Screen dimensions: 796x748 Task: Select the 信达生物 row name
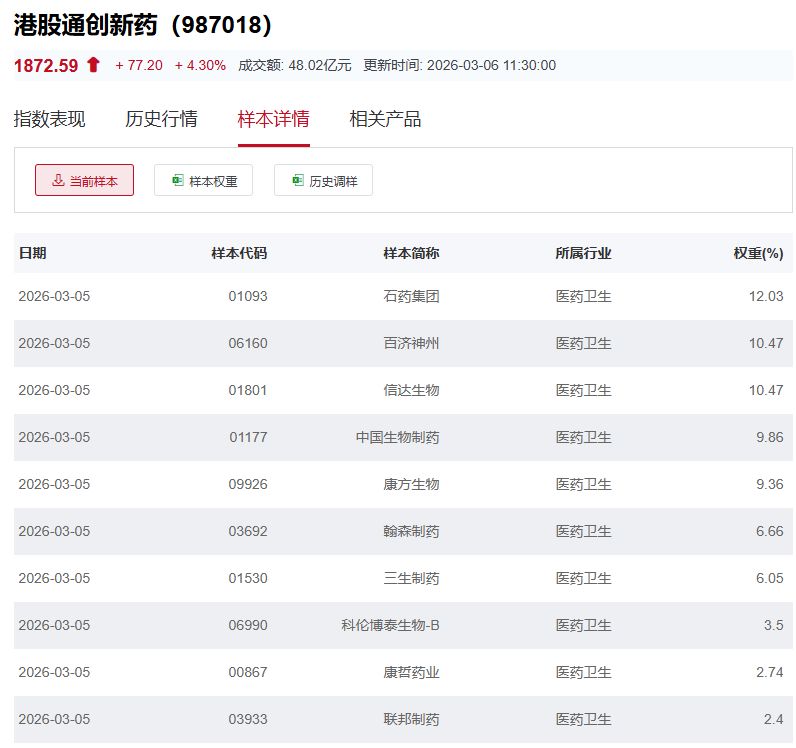(x=411, y=390)
